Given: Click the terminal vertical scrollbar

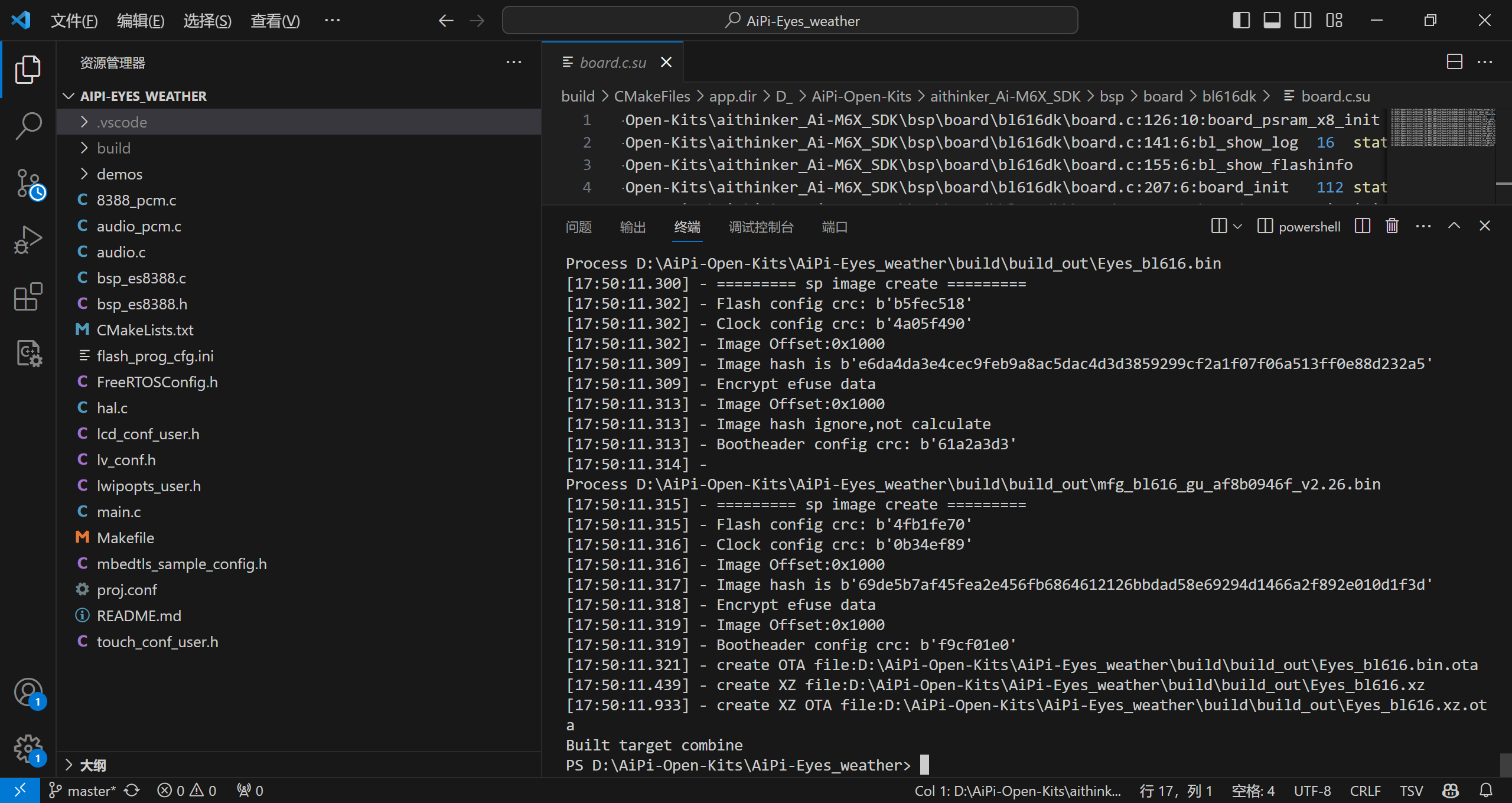Looking at the screenshot, I should 1505,765.
